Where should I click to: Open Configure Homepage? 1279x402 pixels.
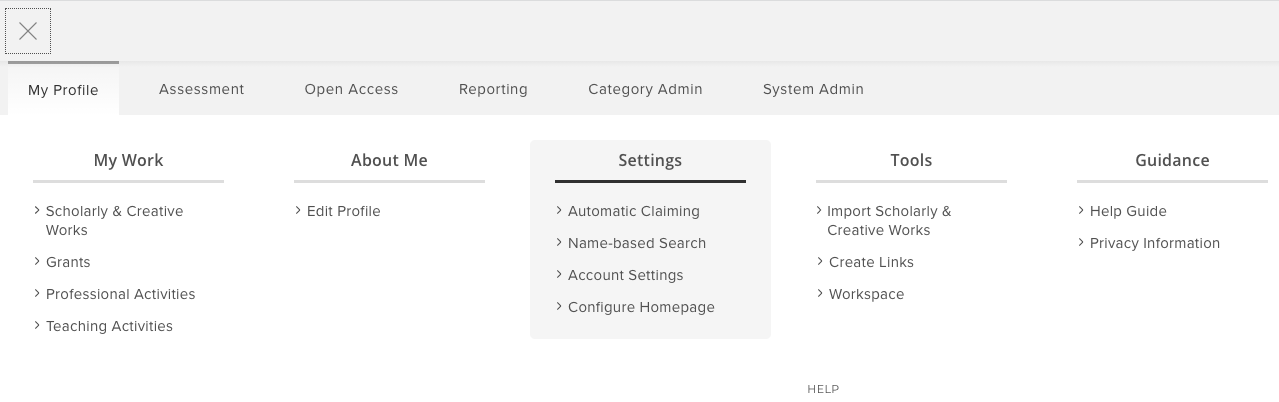pyautogui.click(x=641, y=307)
